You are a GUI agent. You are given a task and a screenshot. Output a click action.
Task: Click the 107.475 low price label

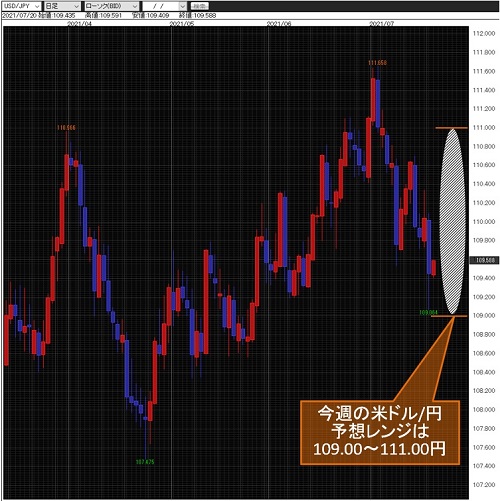pyautogui.click(x=145, y=462)
